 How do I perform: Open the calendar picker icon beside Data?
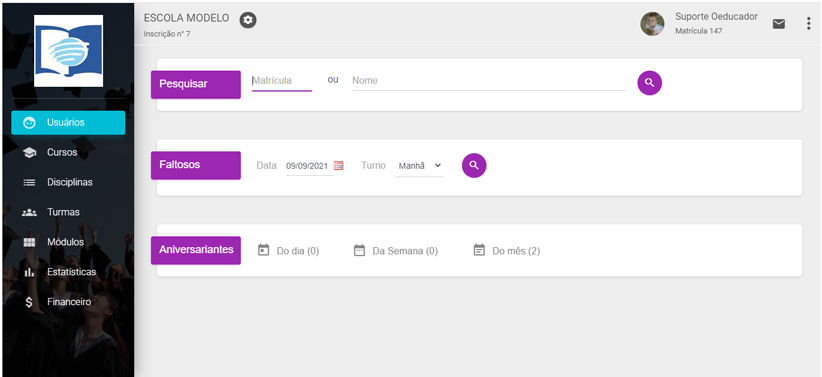click(x=339, y=166)
